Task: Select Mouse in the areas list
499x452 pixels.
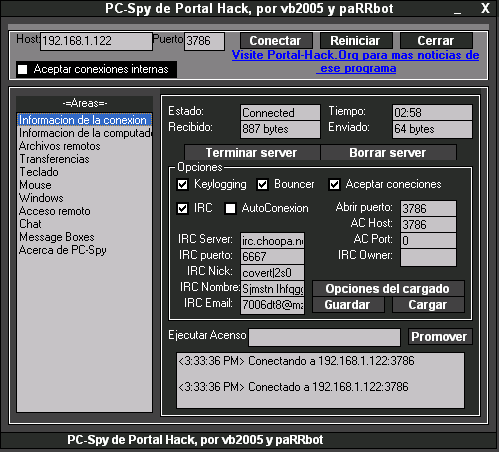Action: 85,185
